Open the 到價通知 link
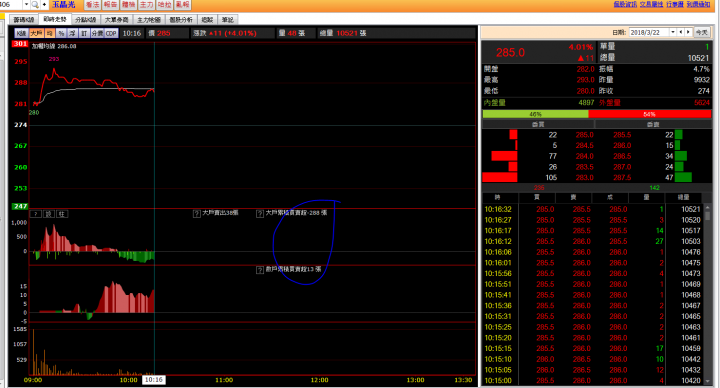The width and height of the screenshot is (720, 388). tap(698, 4)
